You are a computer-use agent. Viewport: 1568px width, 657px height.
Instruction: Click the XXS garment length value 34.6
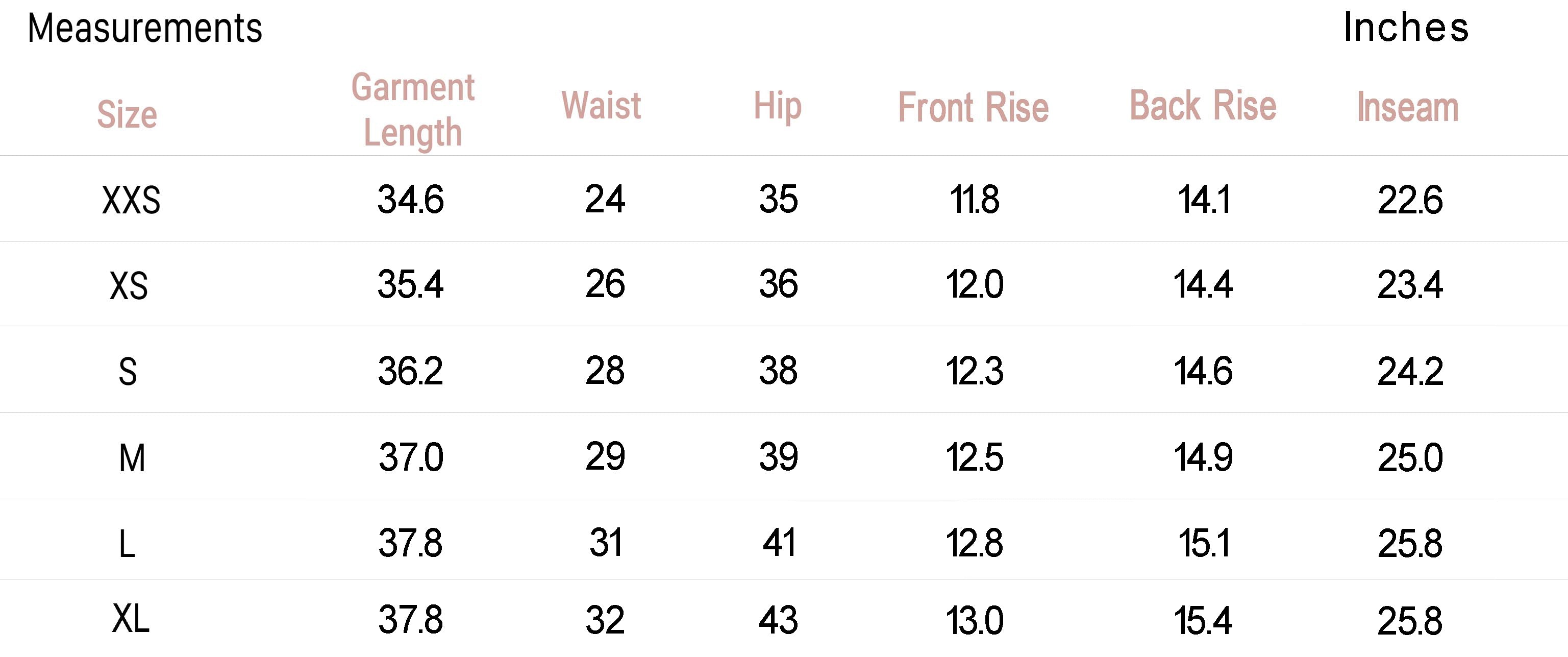(410, 200)
